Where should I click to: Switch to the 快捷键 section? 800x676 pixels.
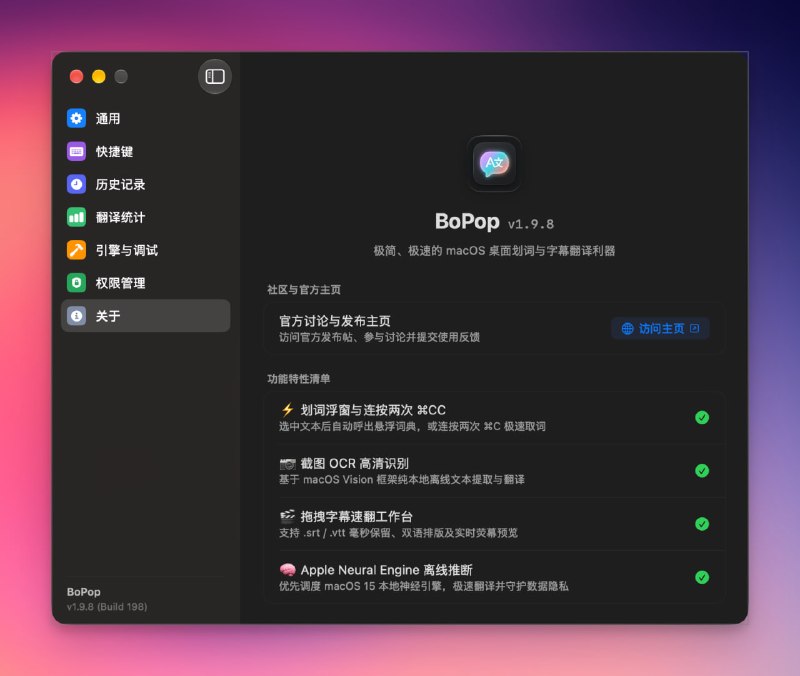145,152
